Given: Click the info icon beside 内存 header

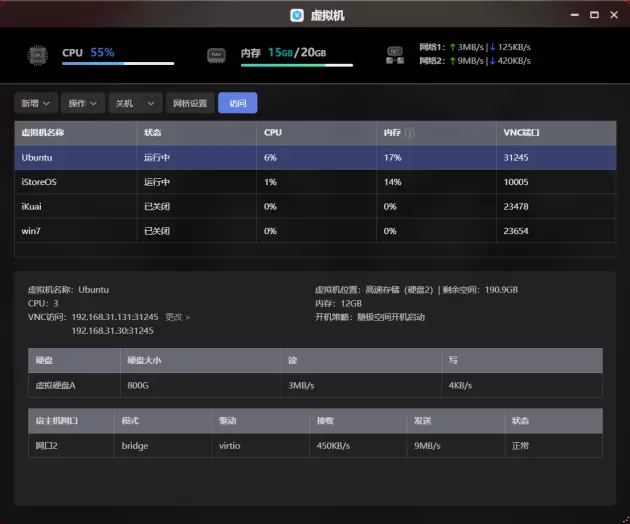Looking at the screenshot, I should (410, 132).
